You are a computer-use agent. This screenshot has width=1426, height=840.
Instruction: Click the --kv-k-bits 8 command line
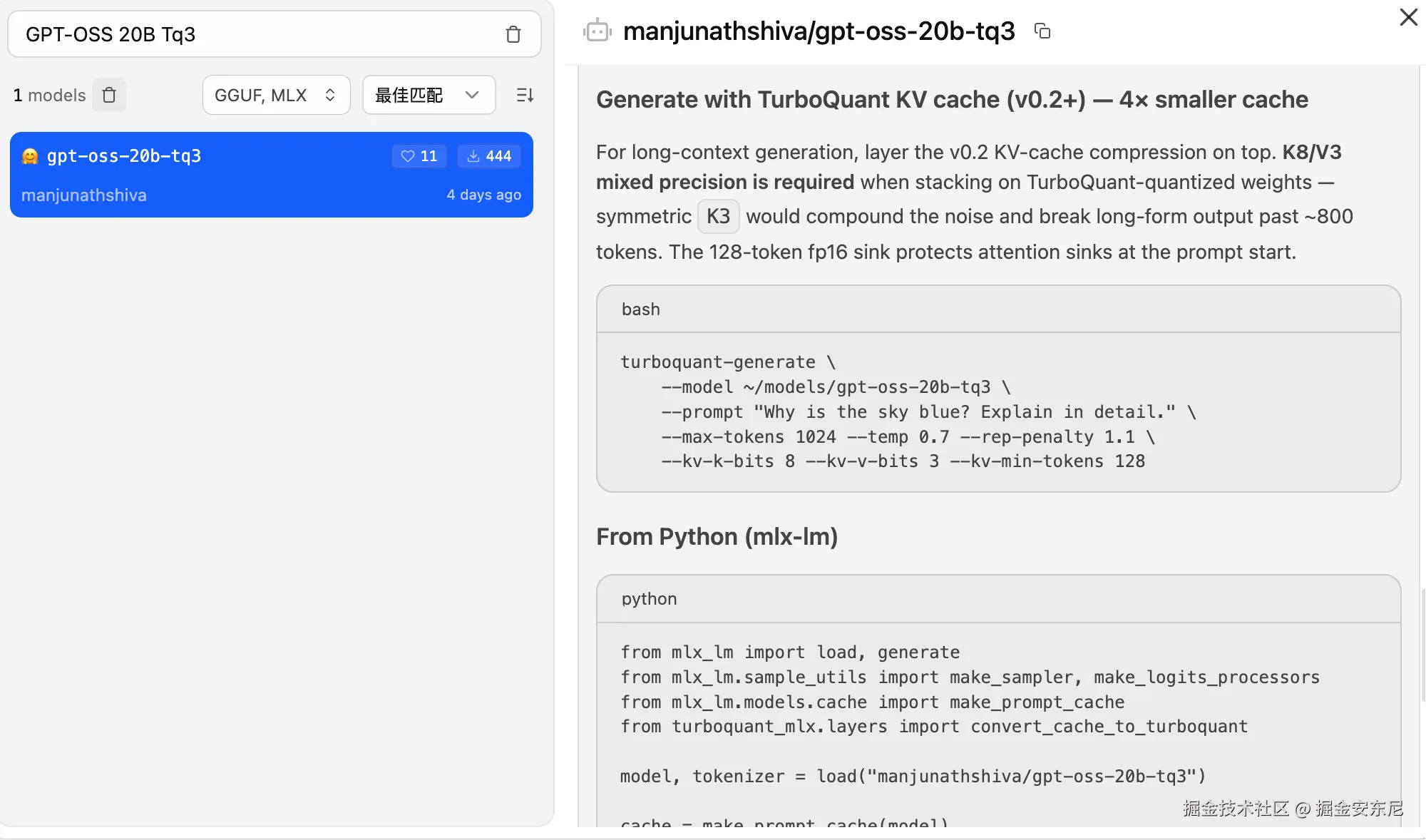click(x=903, y=461)
